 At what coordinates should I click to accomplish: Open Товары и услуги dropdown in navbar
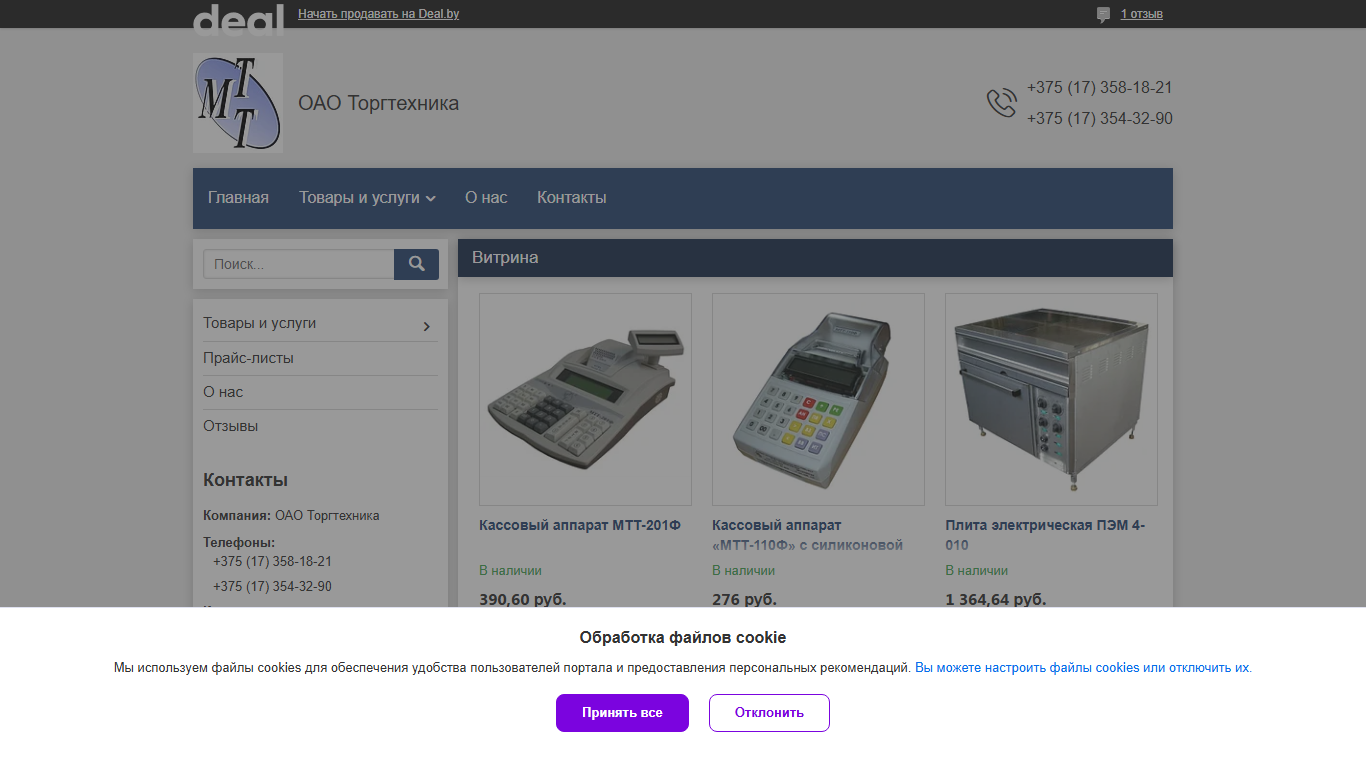[367, 198]
